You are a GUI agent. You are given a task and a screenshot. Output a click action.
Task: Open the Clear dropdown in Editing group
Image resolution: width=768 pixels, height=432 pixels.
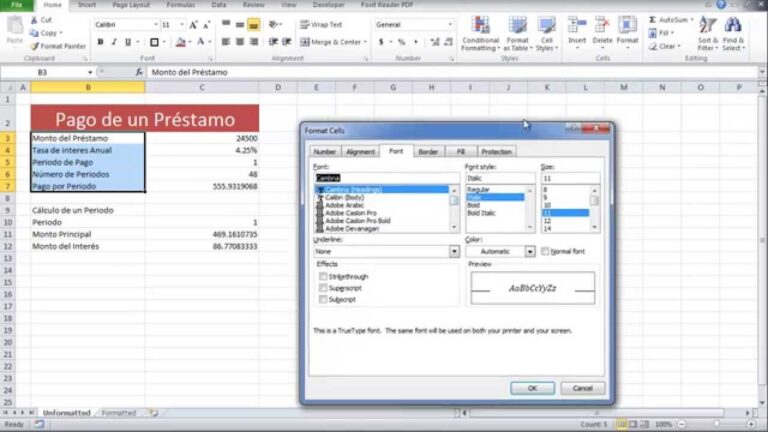tap(679, 46)
